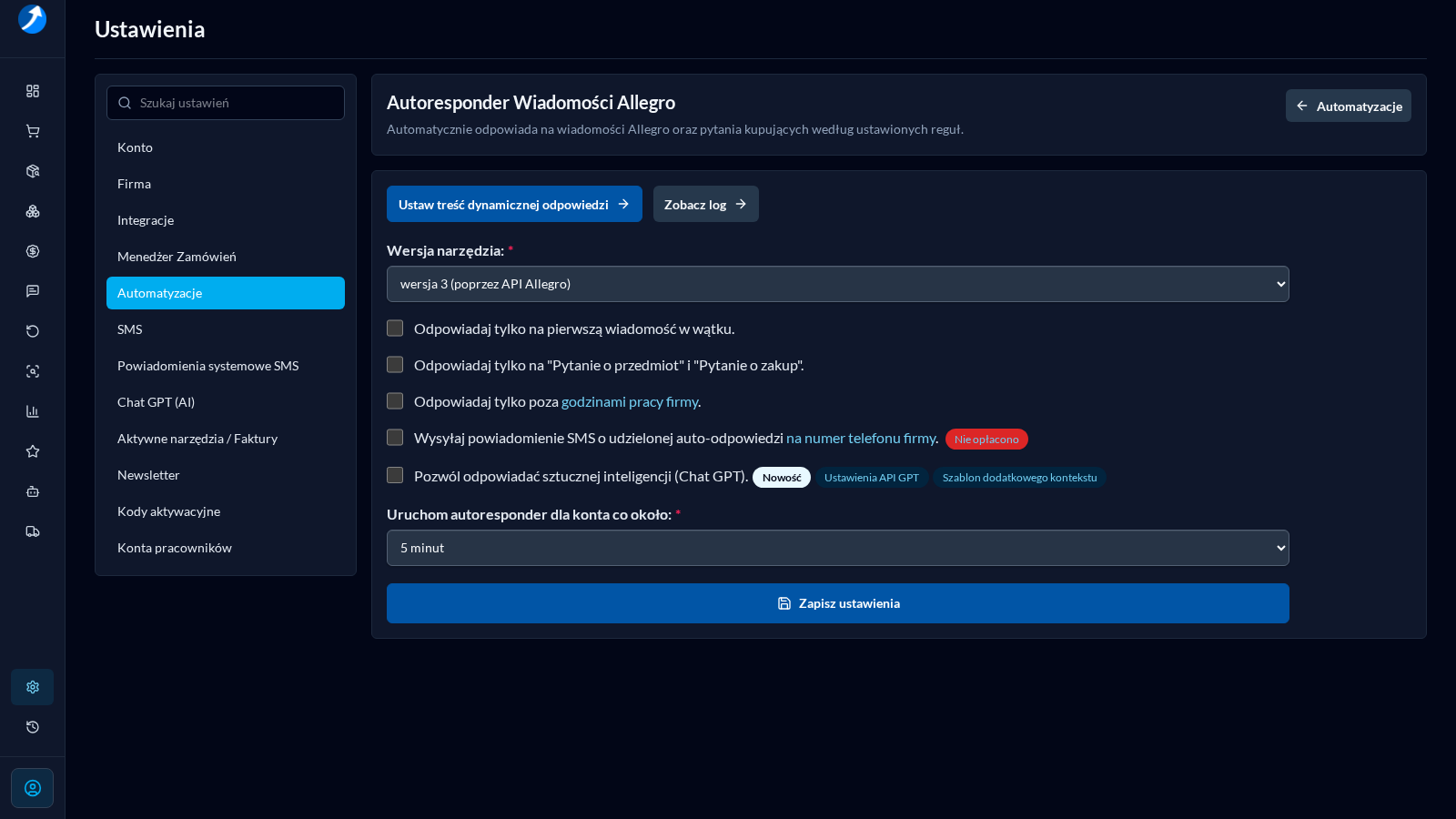Viewport: 1456px width, 819px height.
Task: Open the delivery truck icon in sidebar
Action: coord(33,531)
